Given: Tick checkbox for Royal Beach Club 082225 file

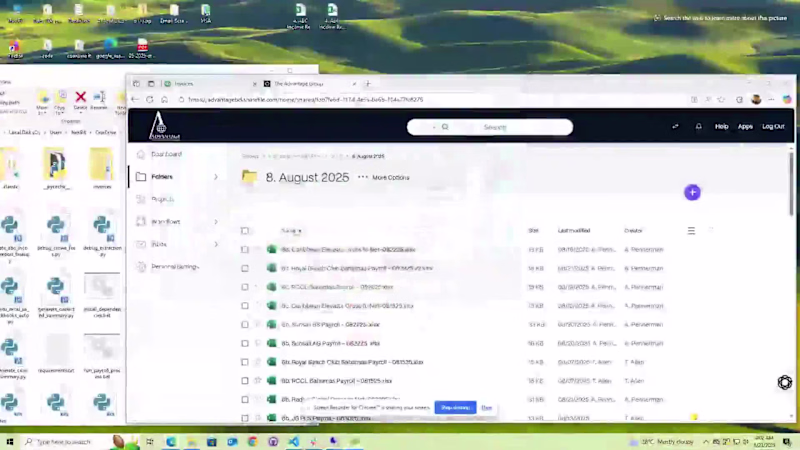Looking at the screenshot, I should pos(245,268).
